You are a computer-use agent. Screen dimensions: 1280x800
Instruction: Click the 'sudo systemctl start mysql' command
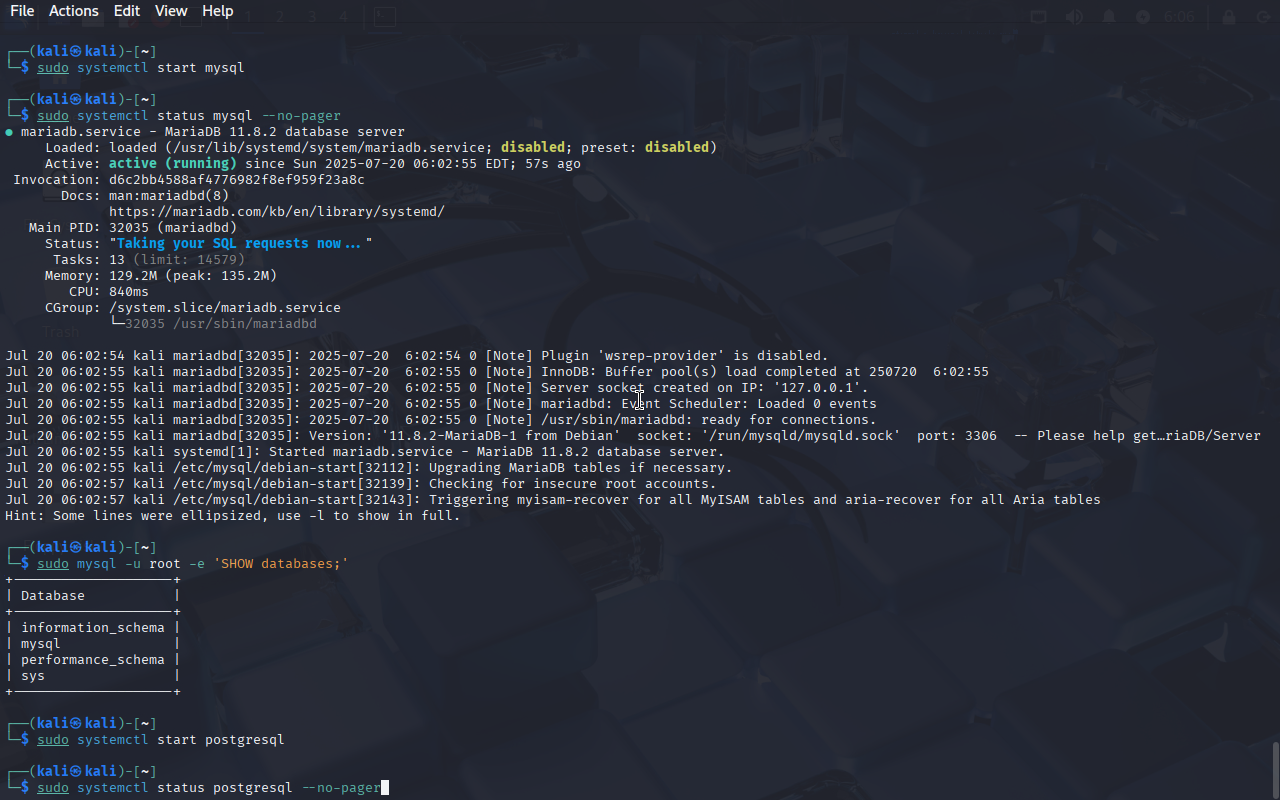(x=141, y=68)
